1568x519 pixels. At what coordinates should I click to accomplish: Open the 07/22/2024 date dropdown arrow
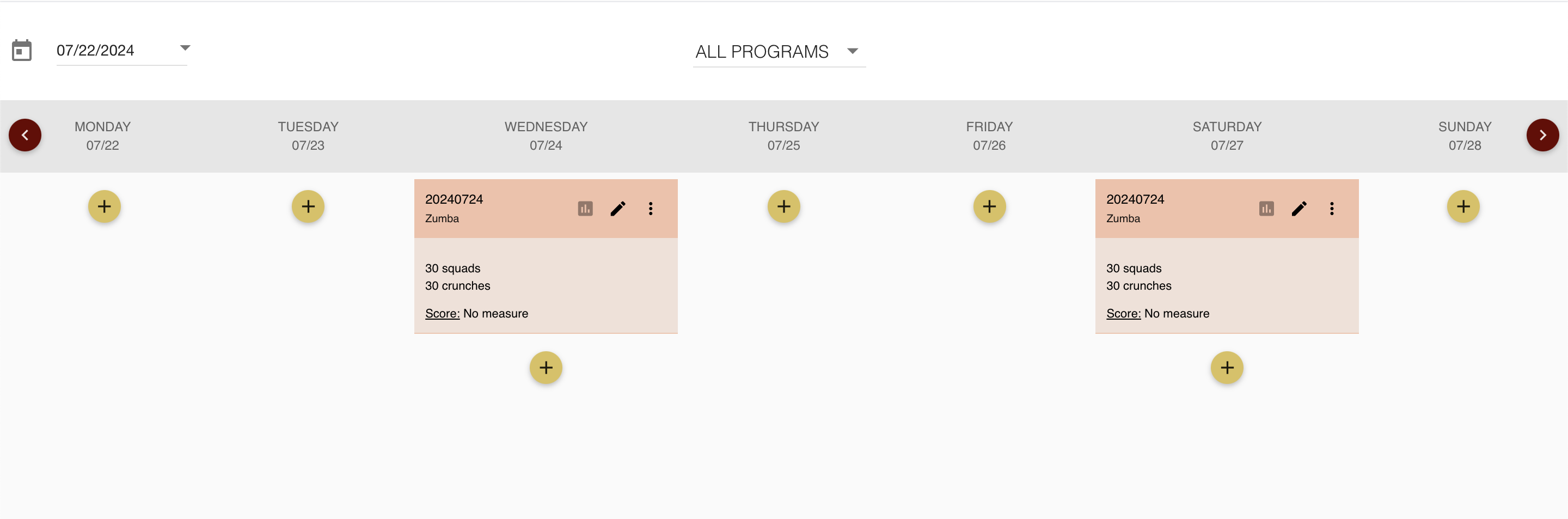[x=185, y=48]
